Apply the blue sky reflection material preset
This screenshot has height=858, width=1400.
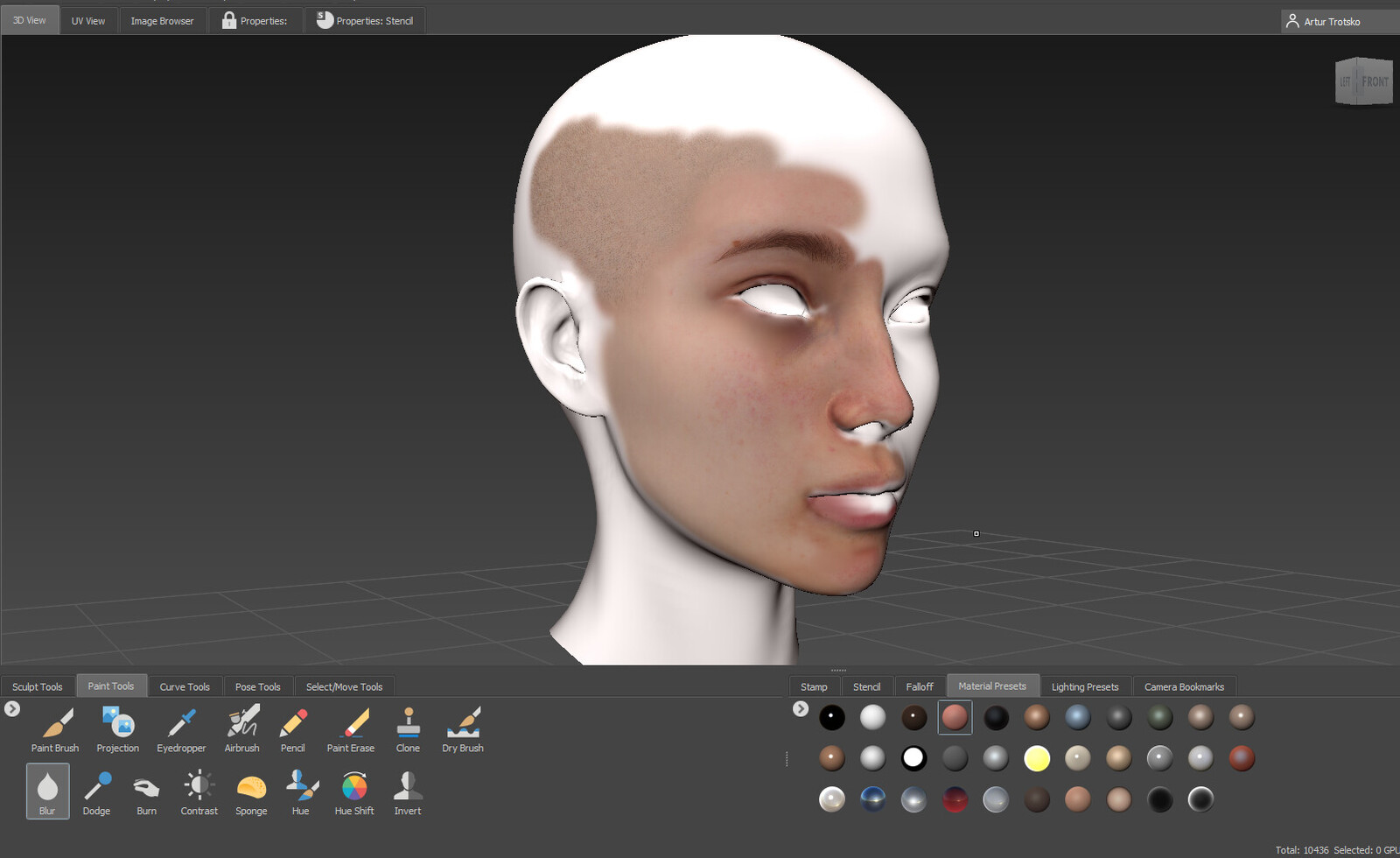pos(872,799)
